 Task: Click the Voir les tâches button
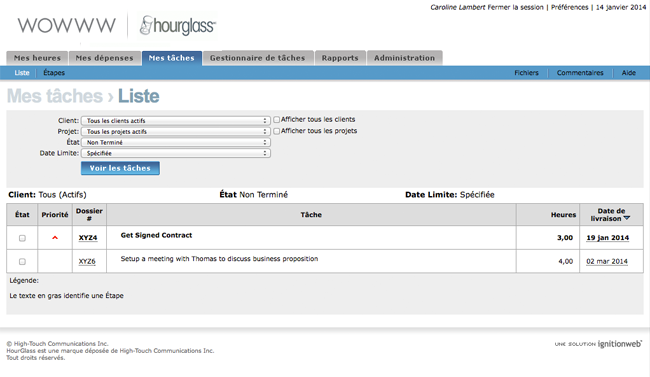(x=120, y=168)
